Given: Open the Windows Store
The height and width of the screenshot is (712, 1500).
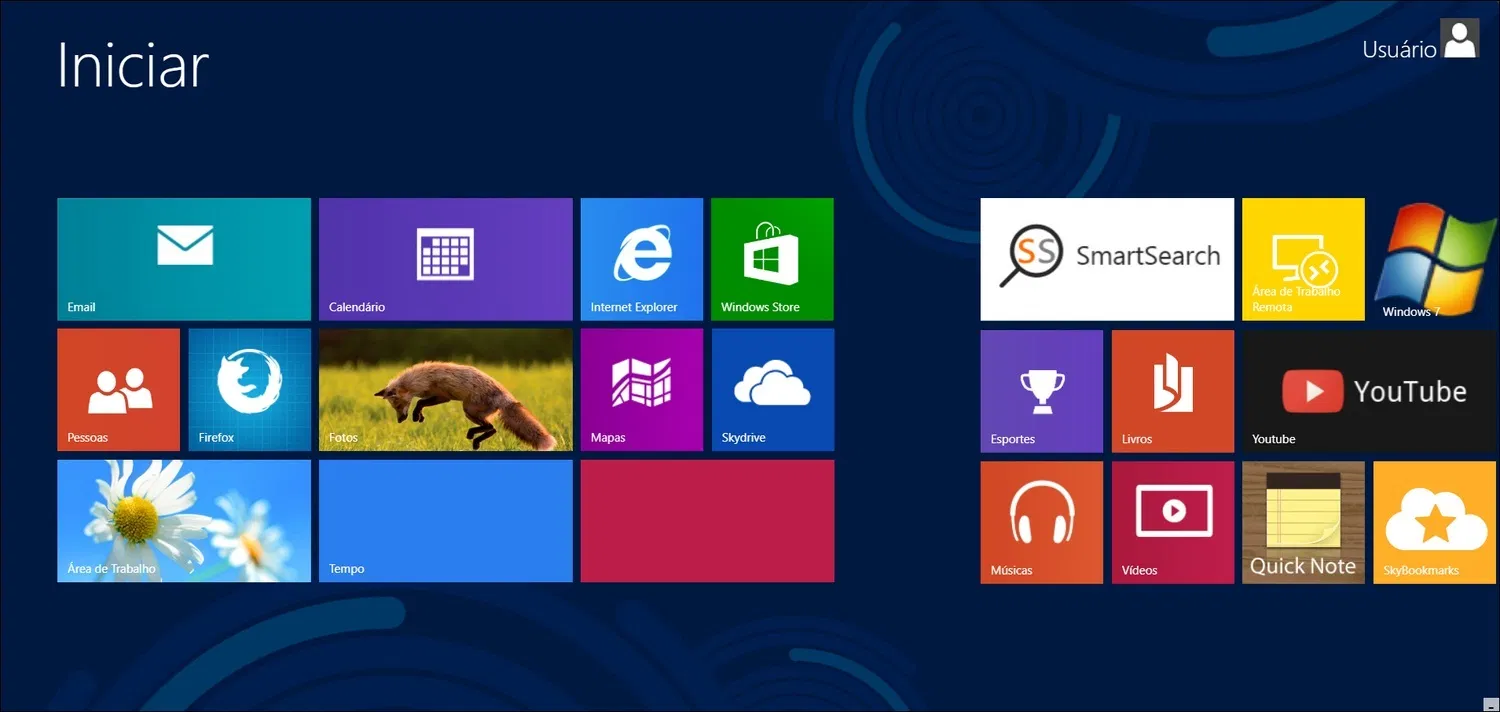Looking at the screenshot, I should click(x=771, y=258).
